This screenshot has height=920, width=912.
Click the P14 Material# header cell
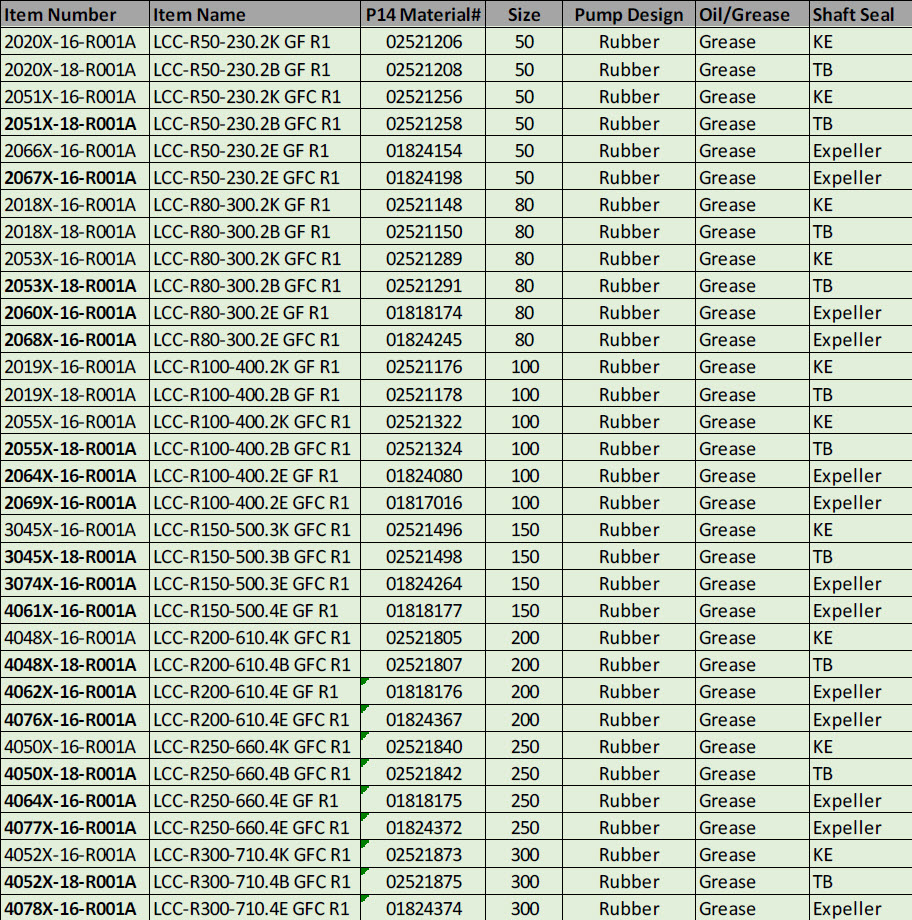423,14
